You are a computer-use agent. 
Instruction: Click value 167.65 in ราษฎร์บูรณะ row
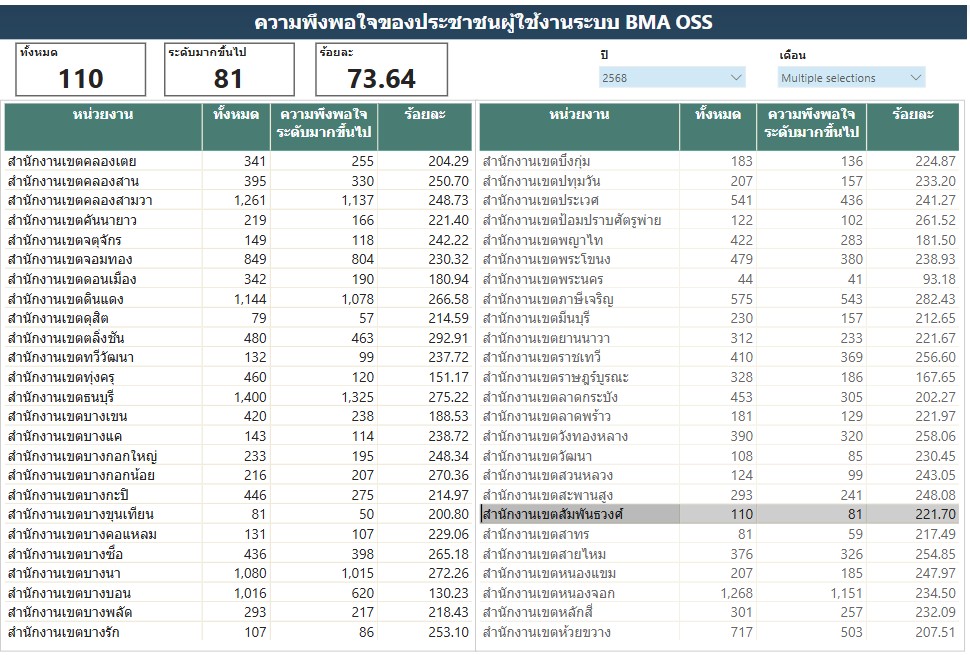[x=935, y=377]
